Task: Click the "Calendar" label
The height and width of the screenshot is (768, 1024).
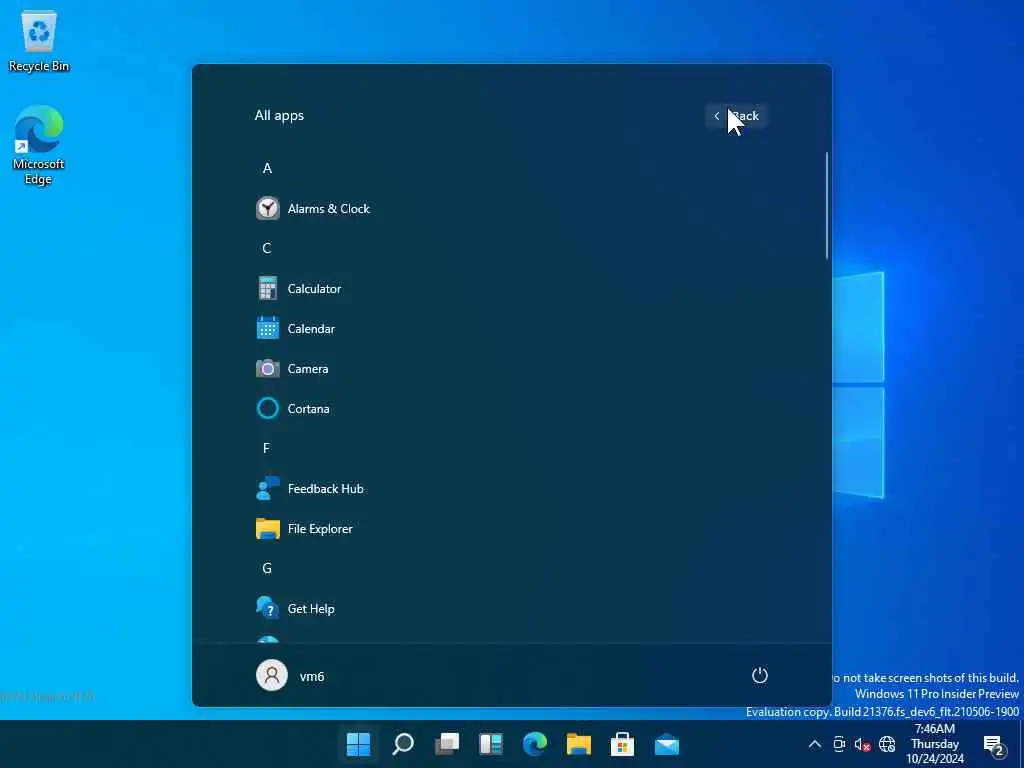Action: tap(311, 328)
